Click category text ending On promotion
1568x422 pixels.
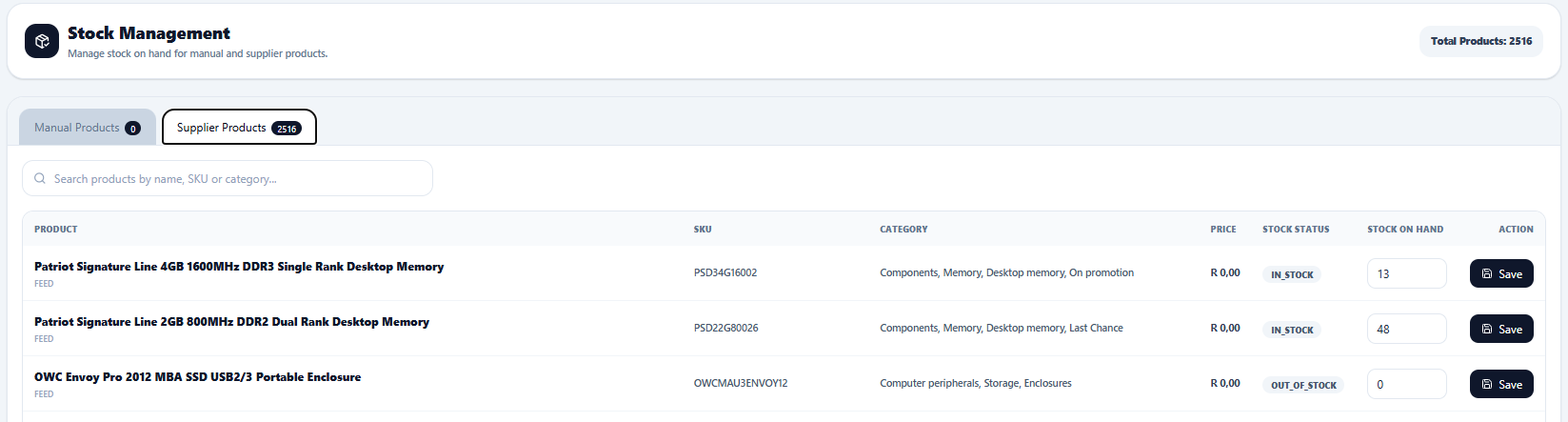(x=1006, y=272)
